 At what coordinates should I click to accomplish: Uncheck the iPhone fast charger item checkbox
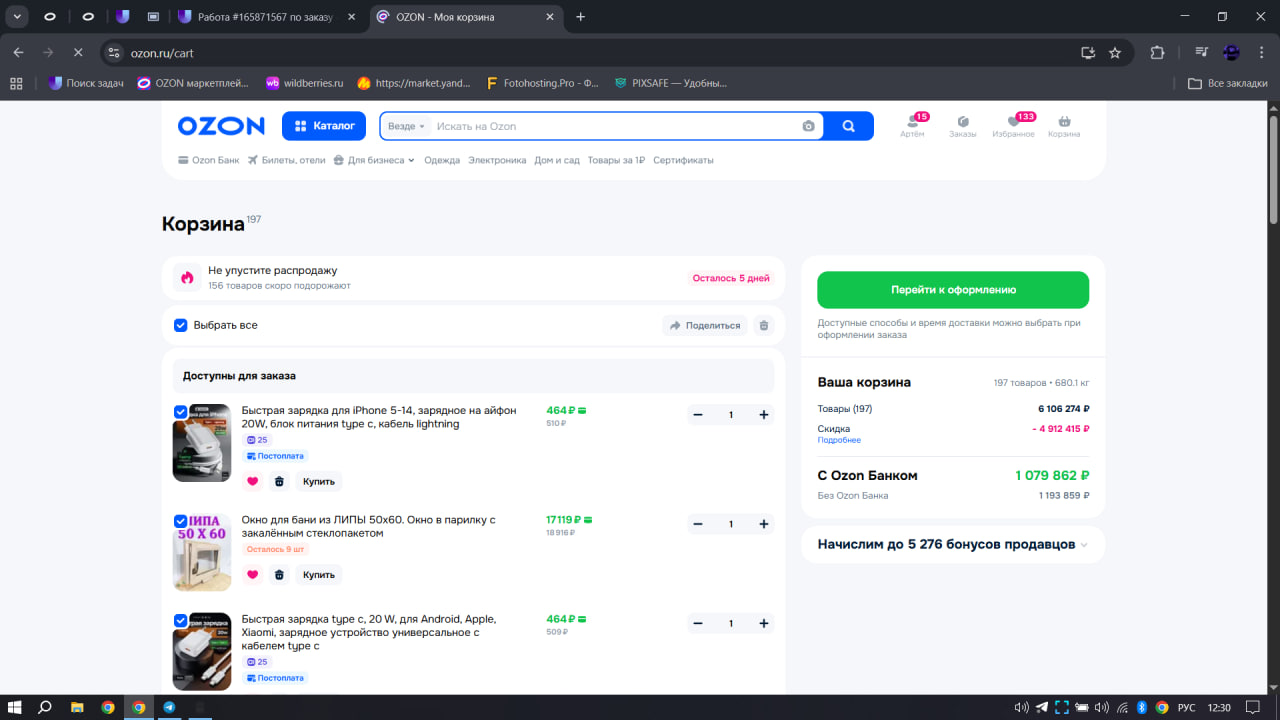[x=181, y=412]
